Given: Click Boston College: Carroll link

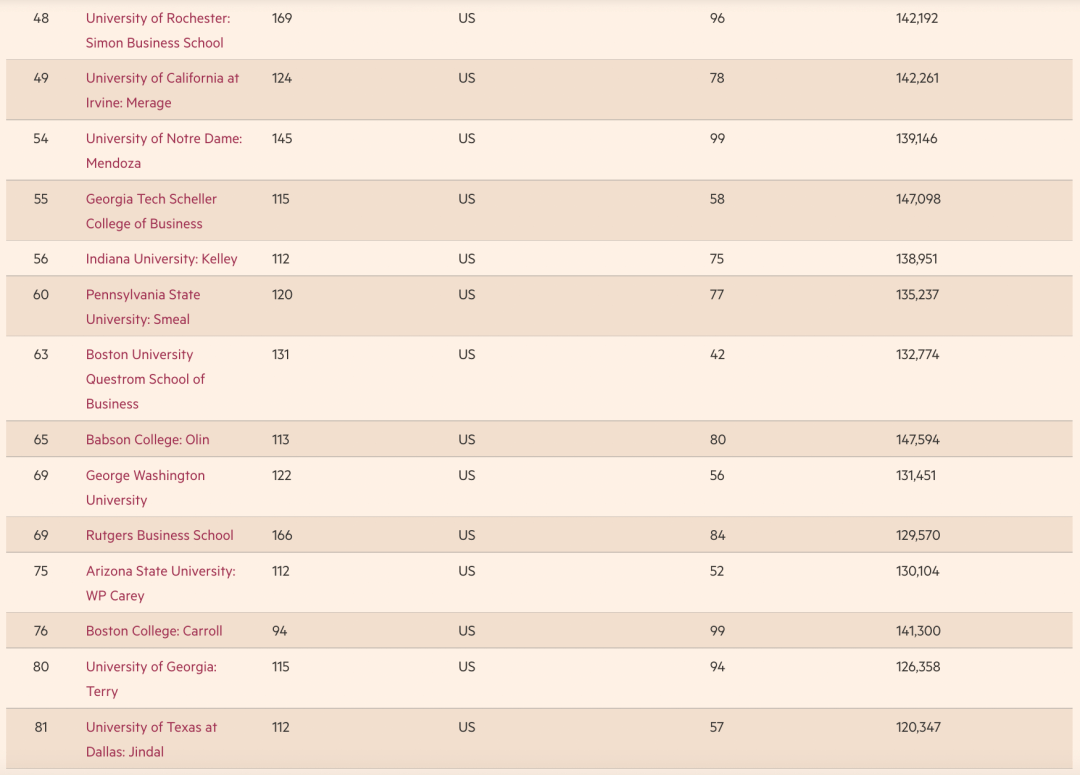Looking at the screenshot, I should (154, 631).
